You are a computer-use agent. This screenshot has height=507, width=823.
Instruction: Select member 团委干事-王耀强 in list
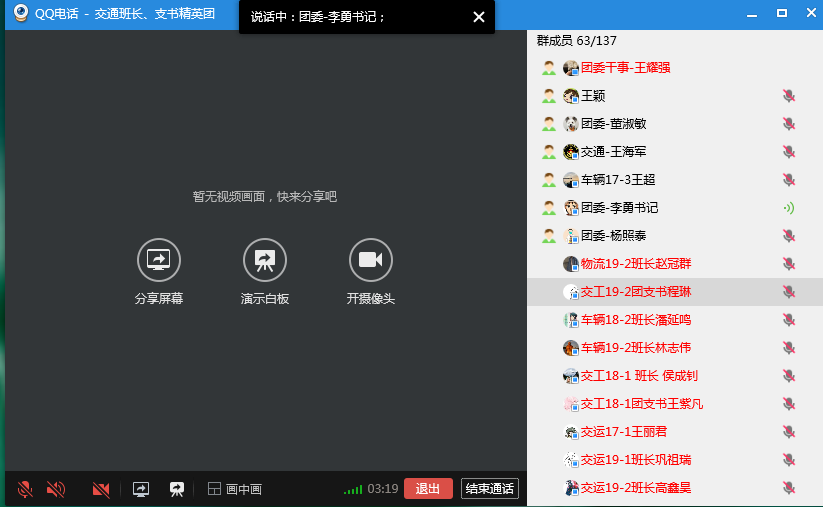click(x=625, y=68)
